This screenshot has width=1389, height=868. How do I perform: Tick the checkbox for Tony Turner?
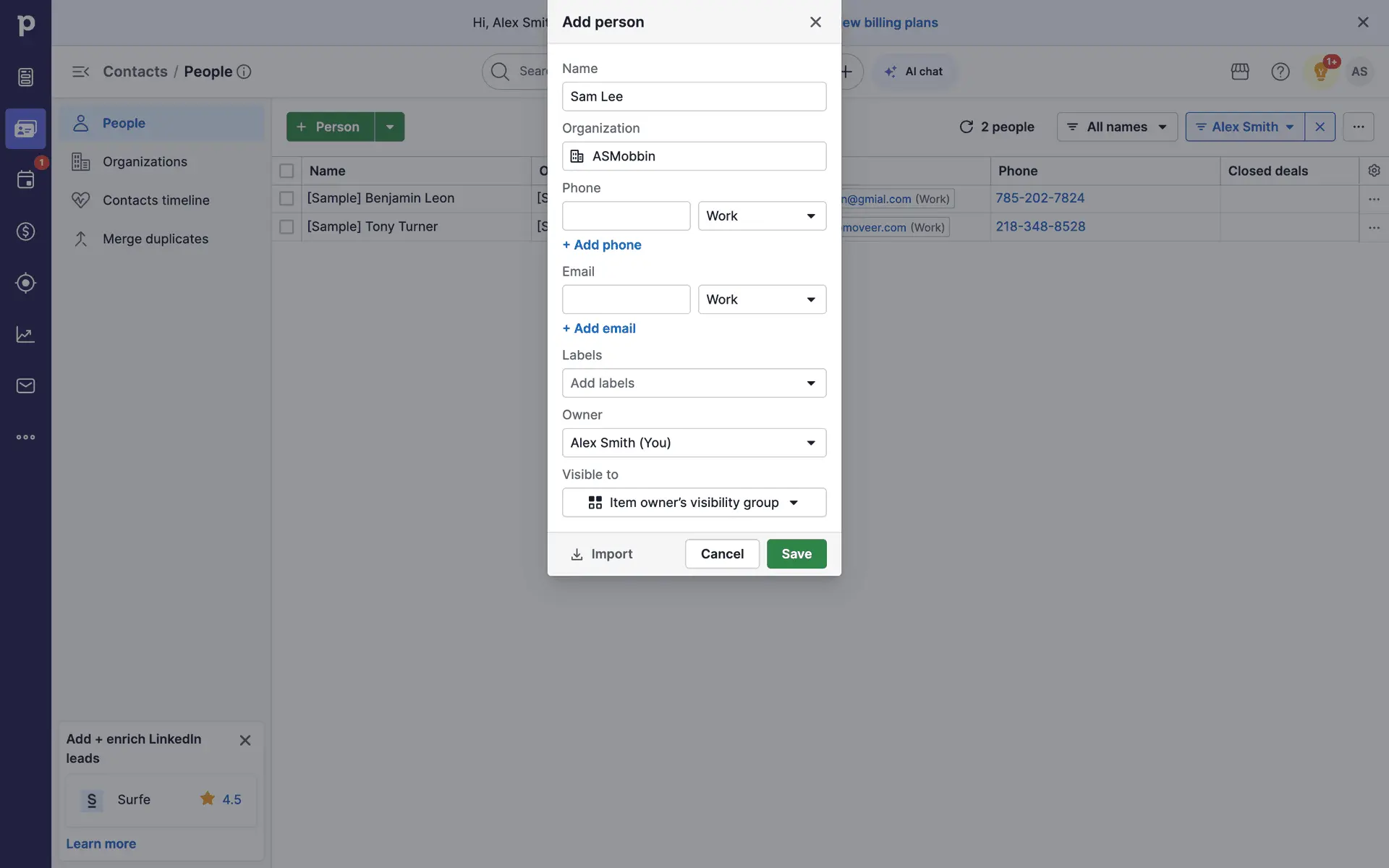pos(286,227)
